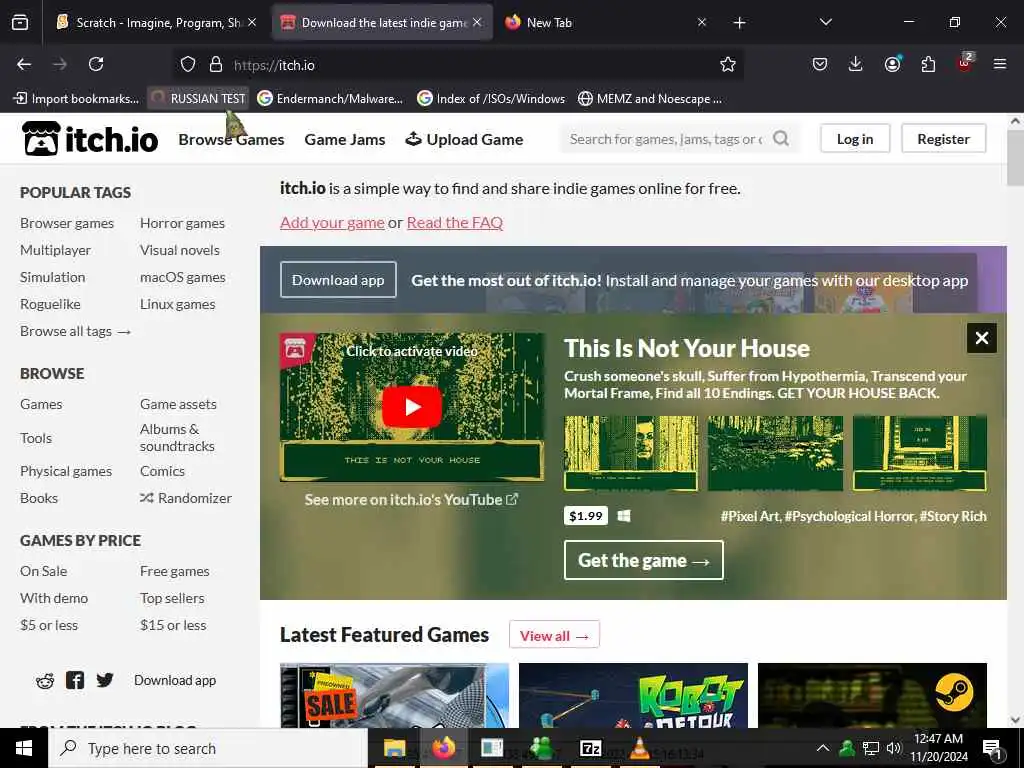
Task: Open the list all tabs dropdown
Action: point(825,22)
